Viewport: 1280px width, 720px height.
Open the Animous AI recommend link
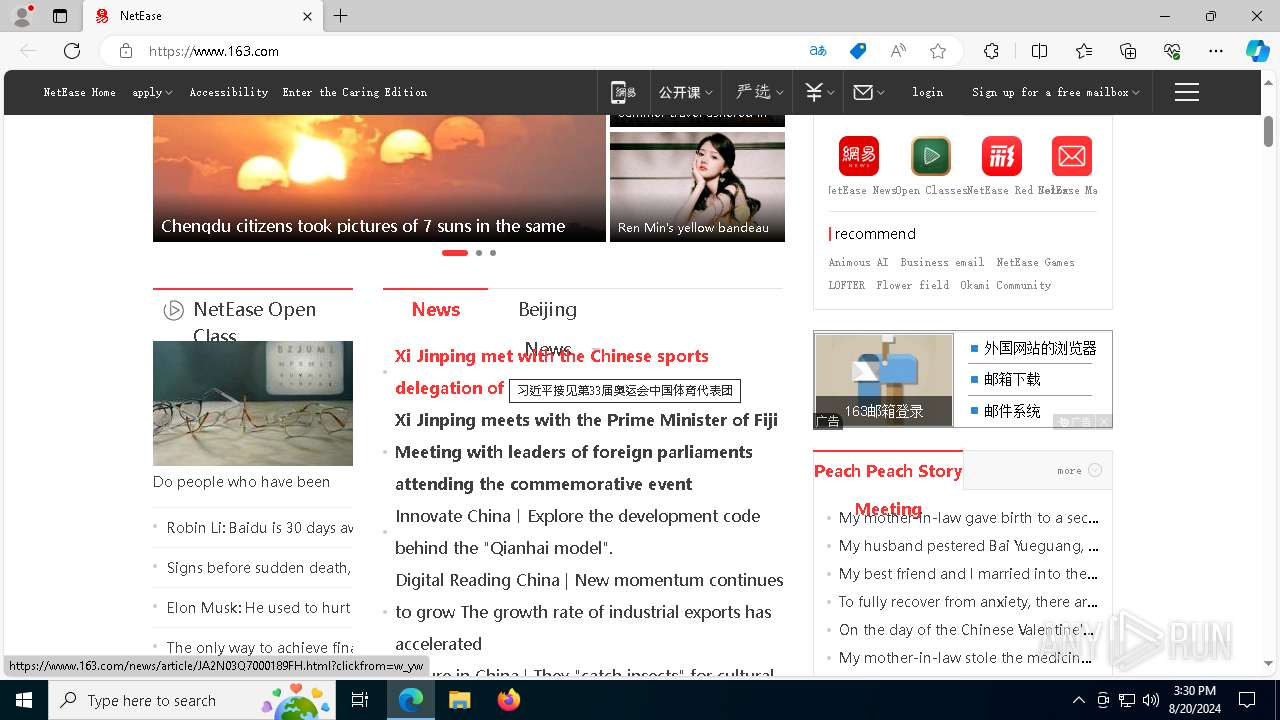pos(858,262)
